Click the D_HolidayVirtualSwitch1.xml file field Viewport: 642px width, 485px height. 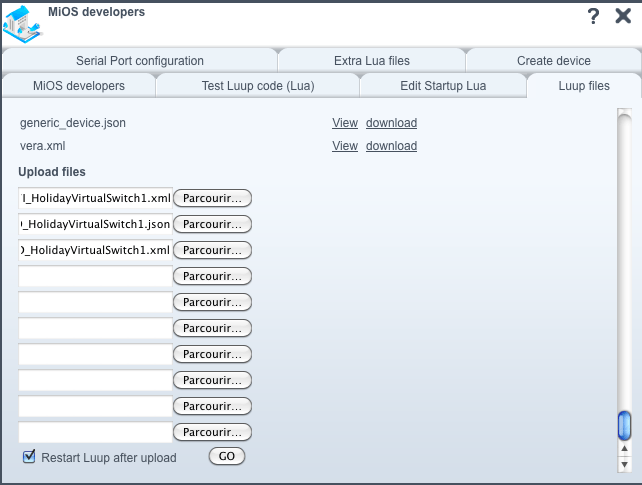[95, 250]
